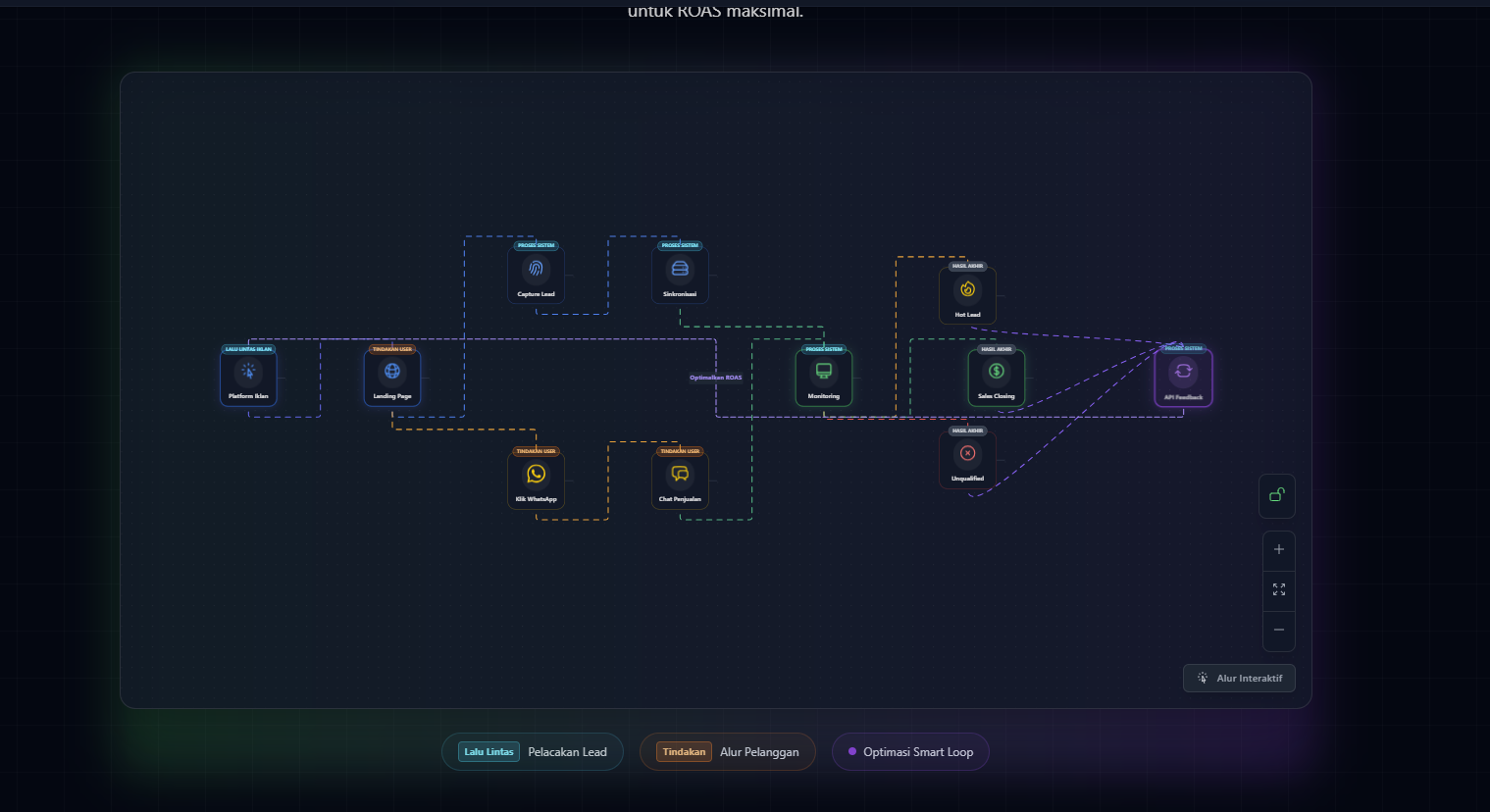
Task: Click the Optimalkan ROAS edge label
Action: click(715, 378)
